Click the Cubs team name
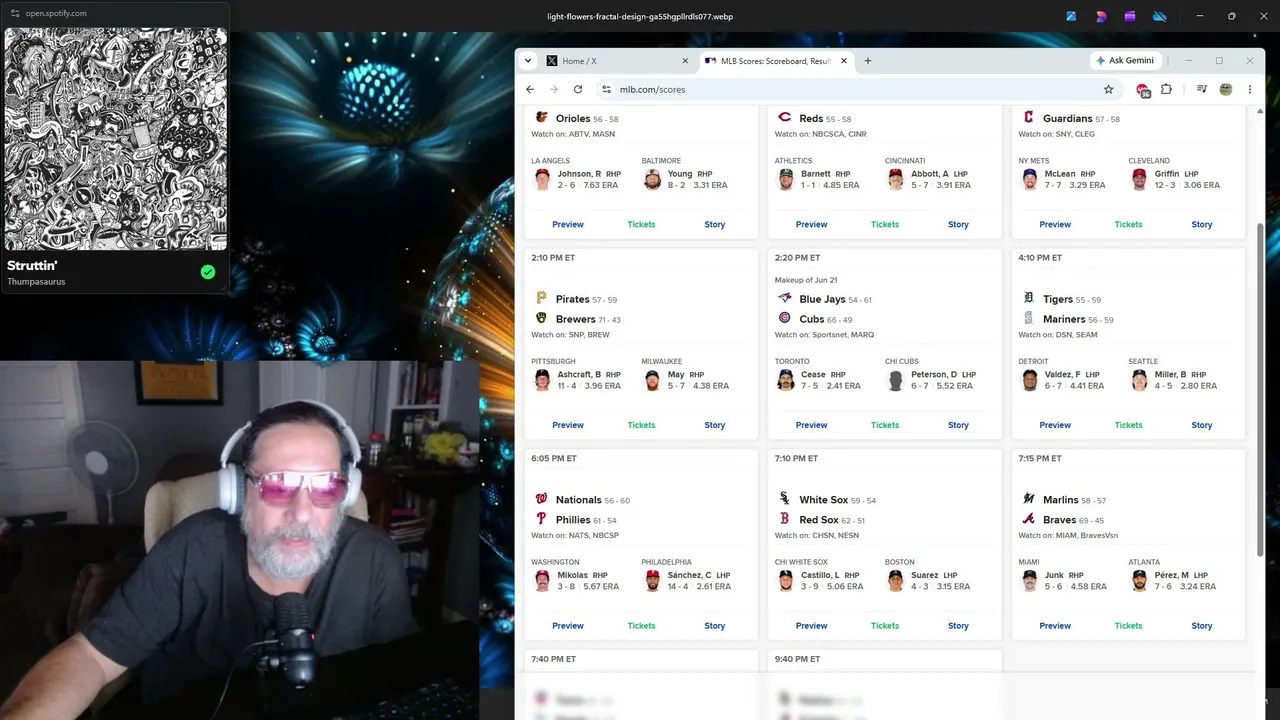The height and width of the screenshot is (720, 1280). [811, 319]
